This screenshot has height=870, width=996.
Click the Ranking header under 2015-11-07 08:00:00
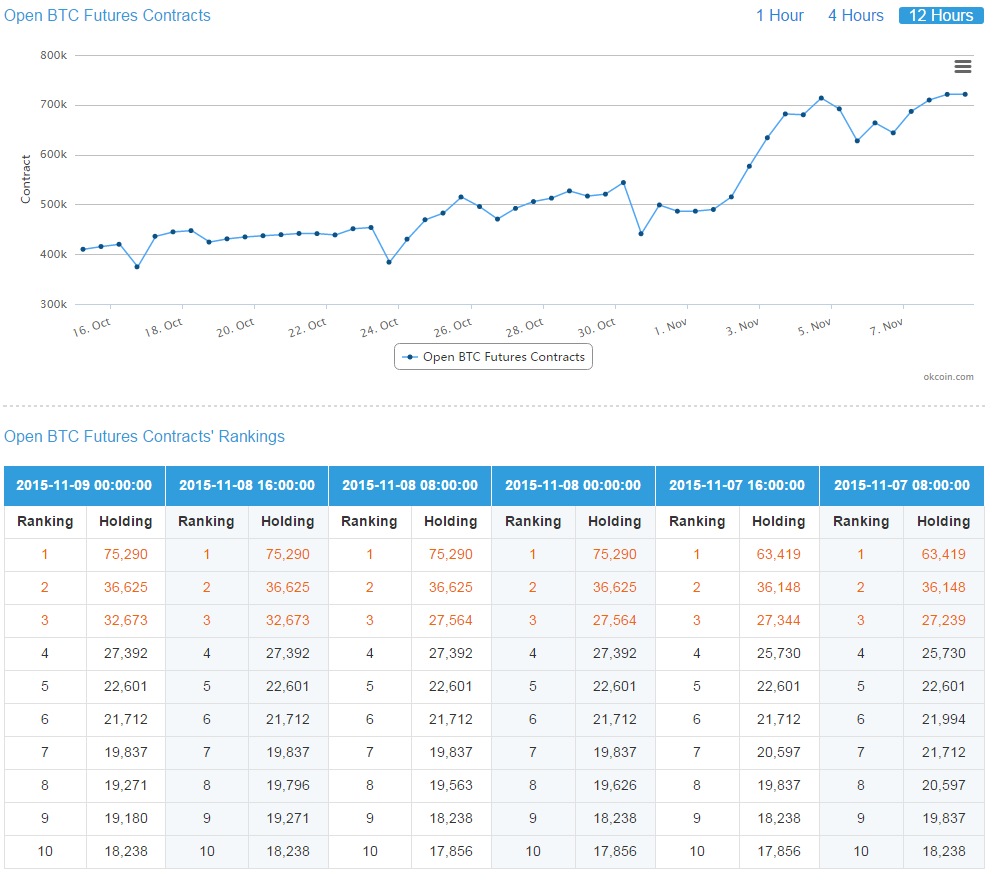(861, 521)
